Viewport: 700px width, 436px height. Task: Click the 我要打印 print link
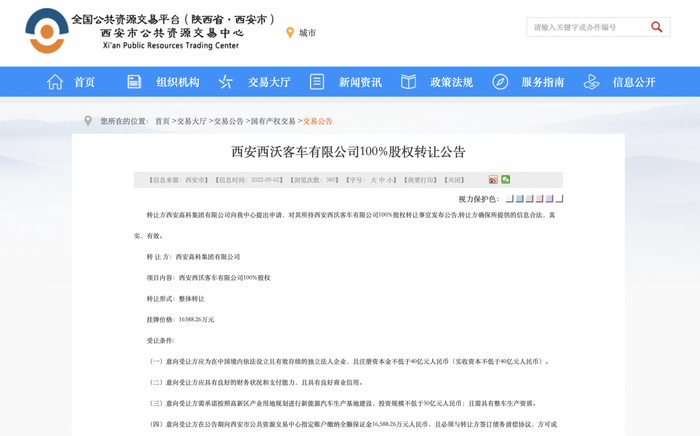(420, 180)
